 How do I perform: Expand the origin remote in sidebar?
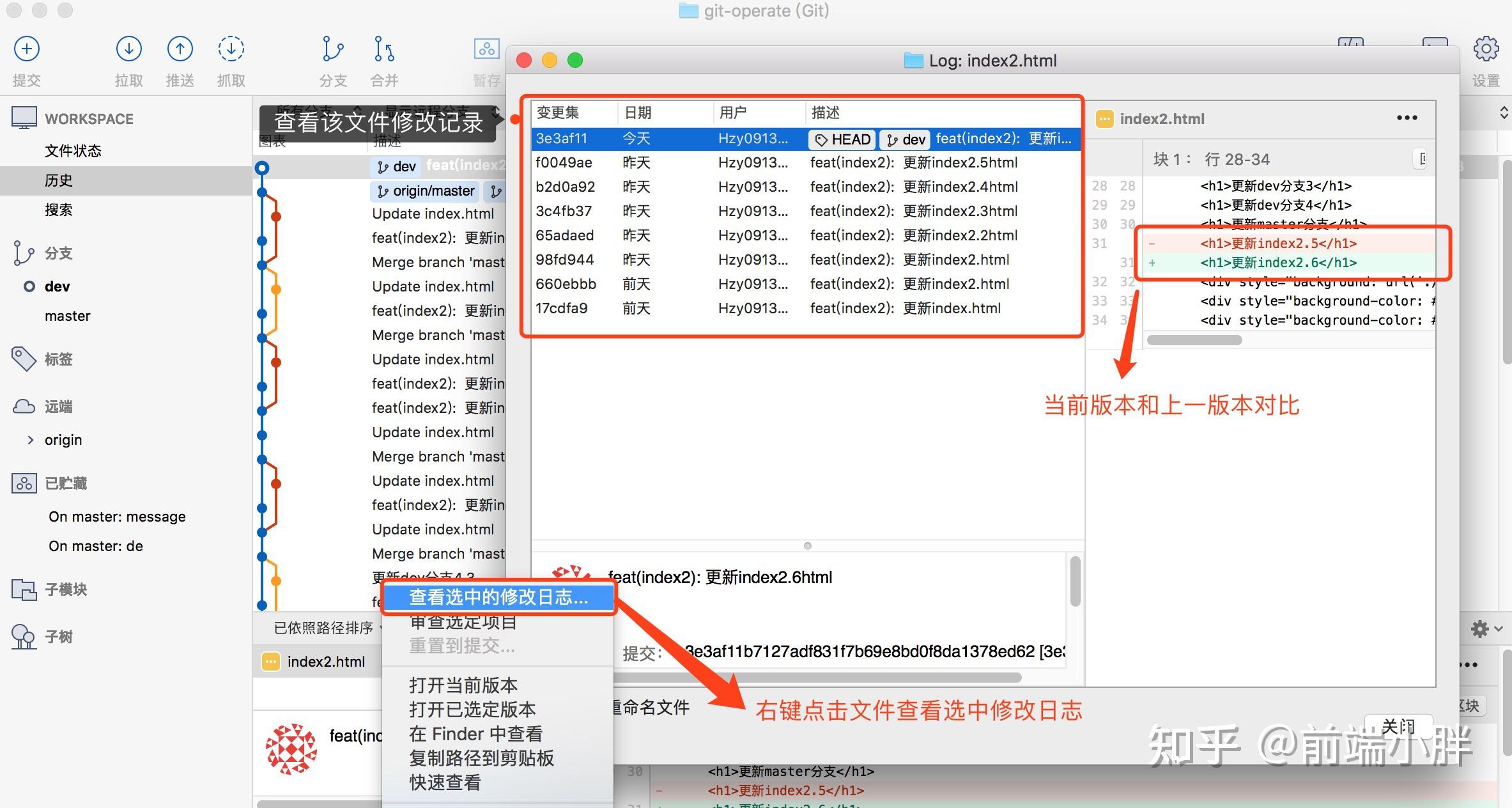(x=29, y=440)
